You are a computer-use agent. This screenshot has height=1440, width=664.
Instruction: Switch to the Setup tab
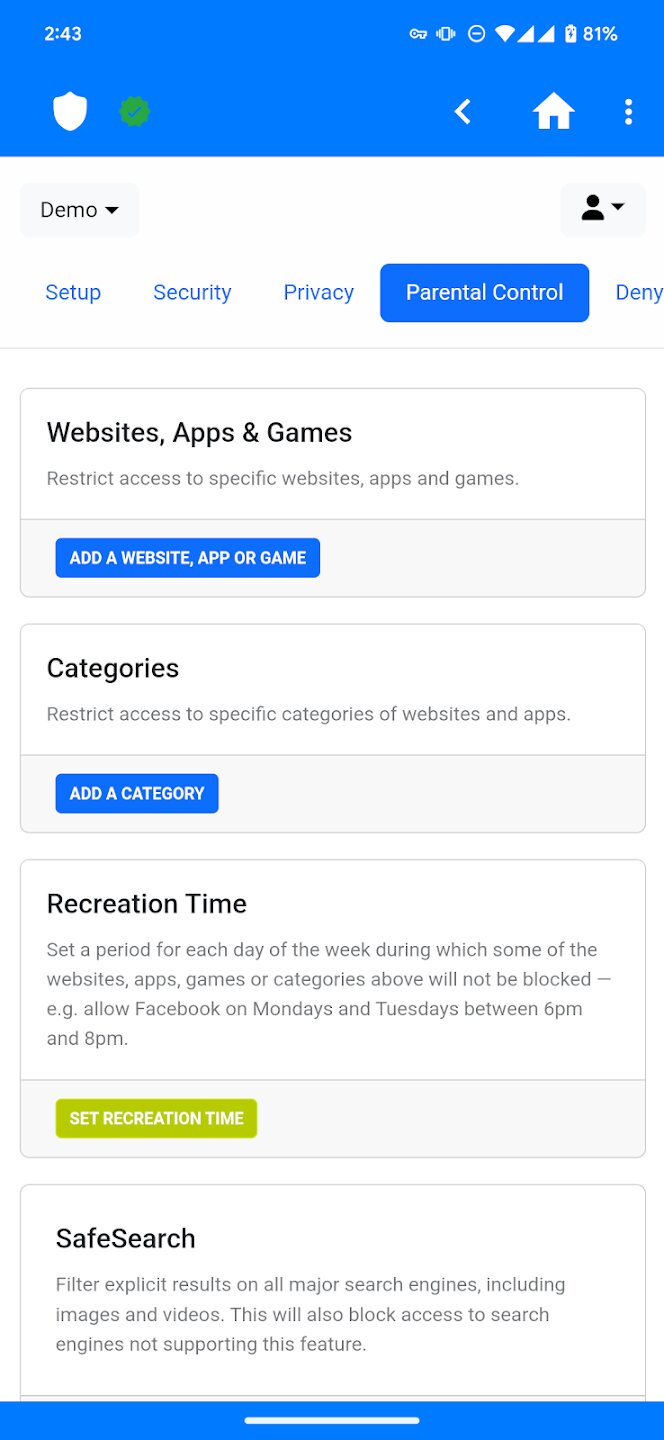pyautogui.click(x=73, y=293)
